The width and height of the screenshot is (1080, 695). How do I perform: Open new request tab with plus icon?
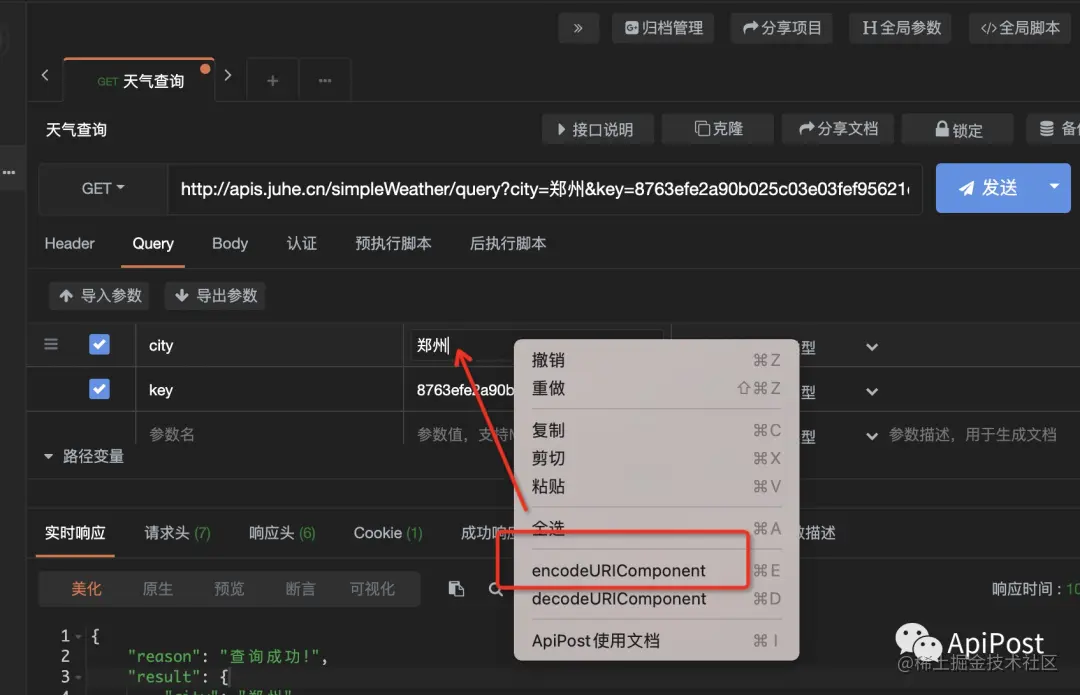coord(273,81)
